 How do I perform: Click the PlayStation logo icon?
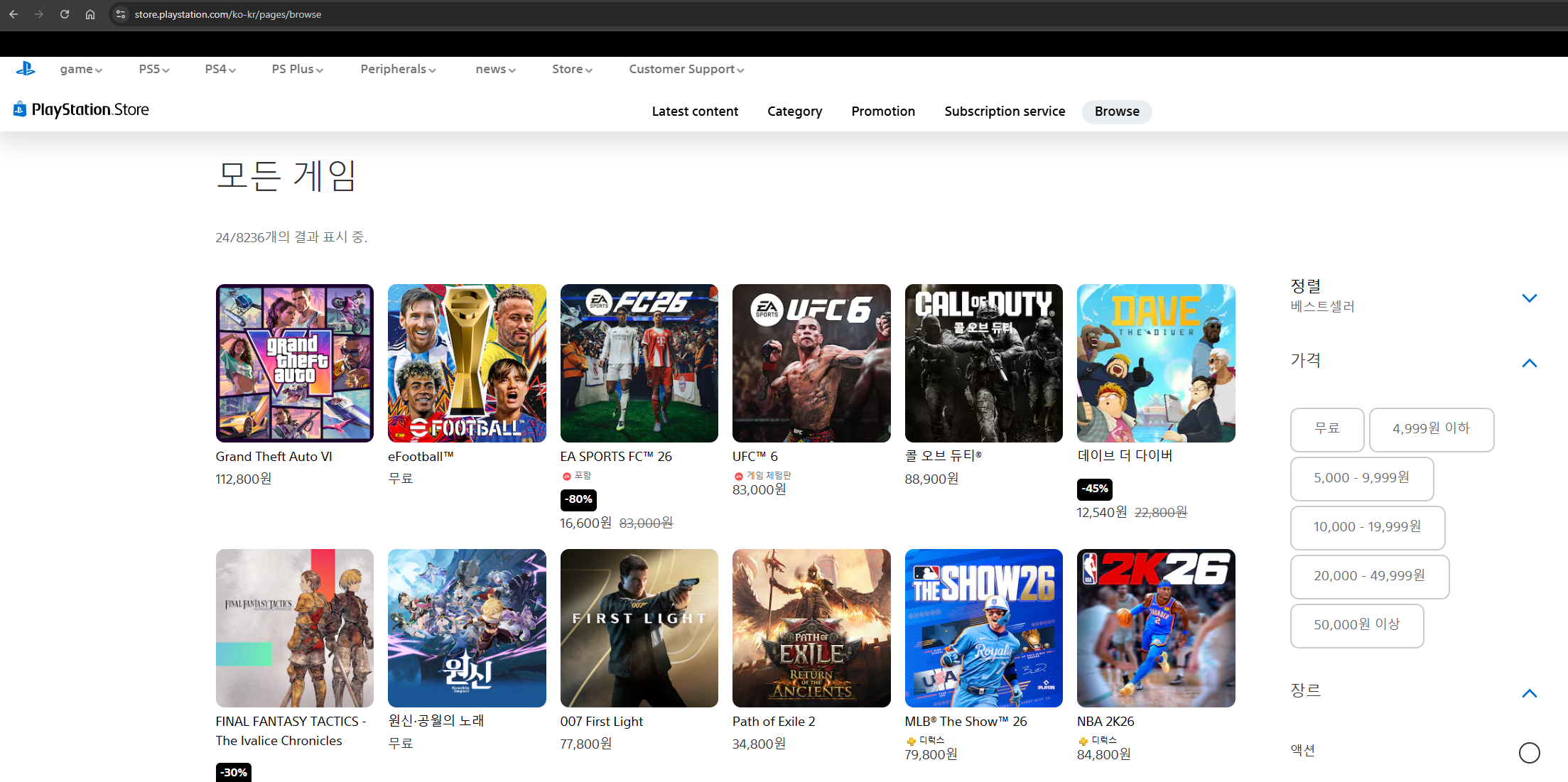26,68
